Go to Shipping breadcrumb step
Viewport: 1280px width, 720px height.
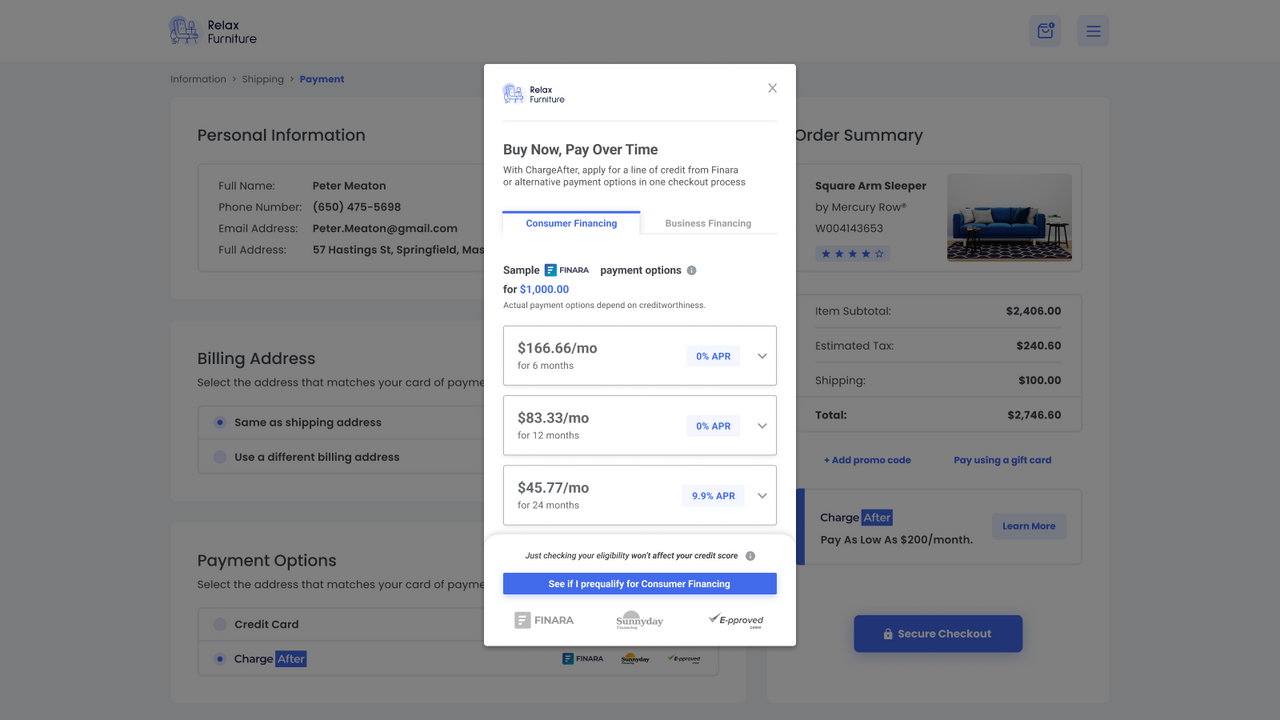click(263, 79)
